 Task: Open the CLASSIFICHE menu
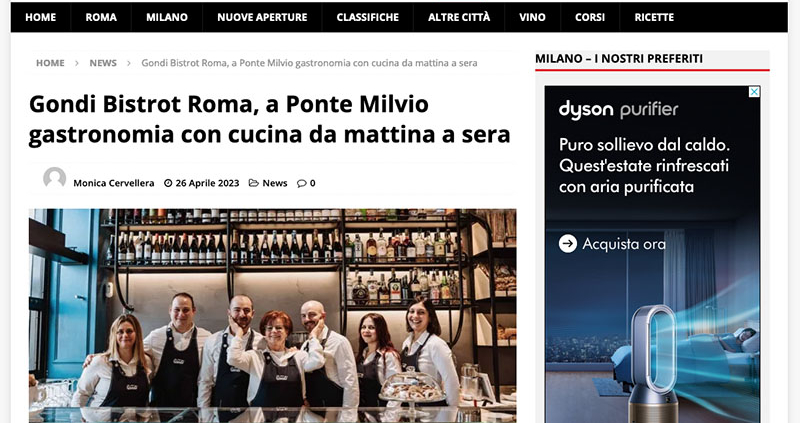coord(368,17)
